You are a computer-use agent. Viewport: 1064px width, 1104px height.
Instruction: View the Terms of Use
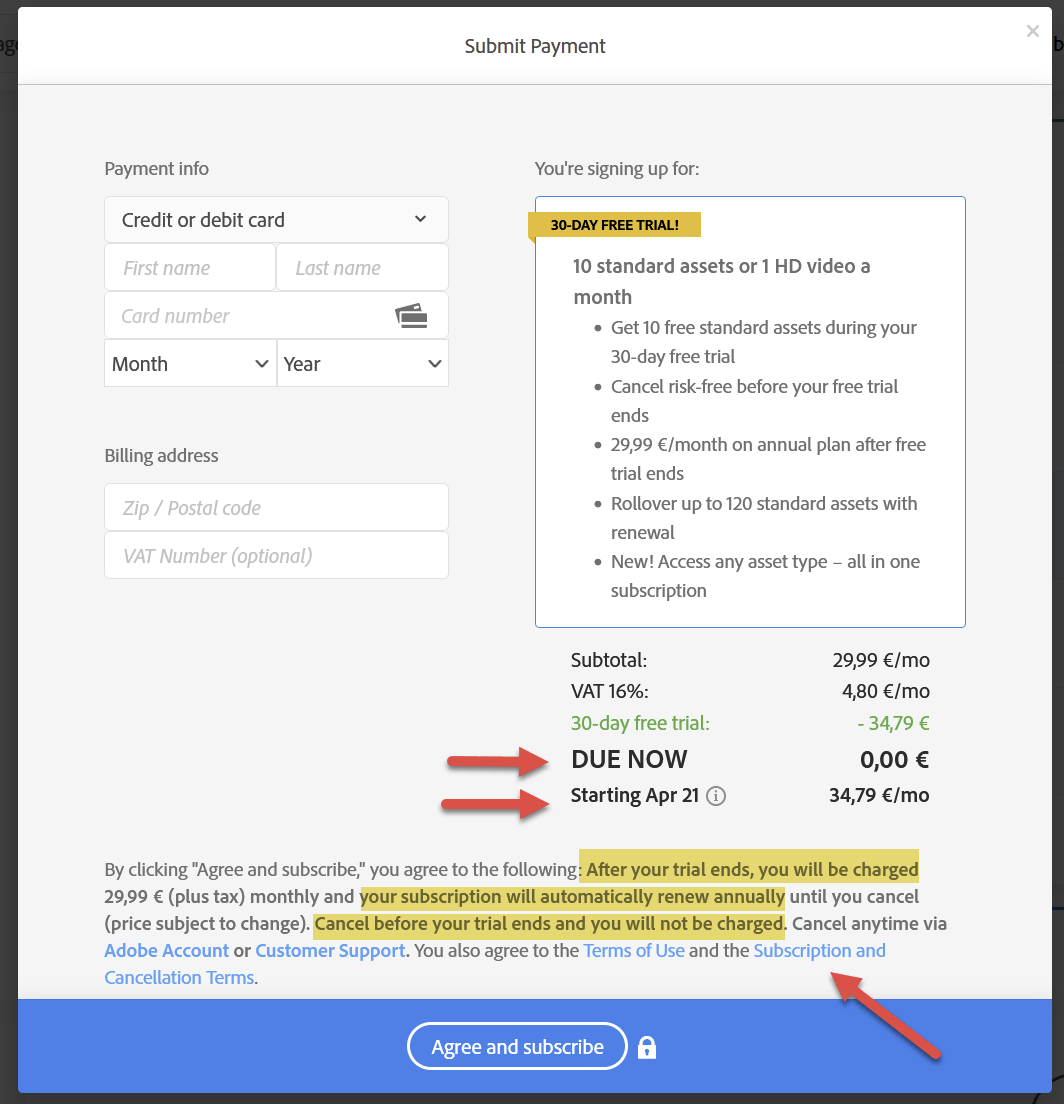coord(633,950)
